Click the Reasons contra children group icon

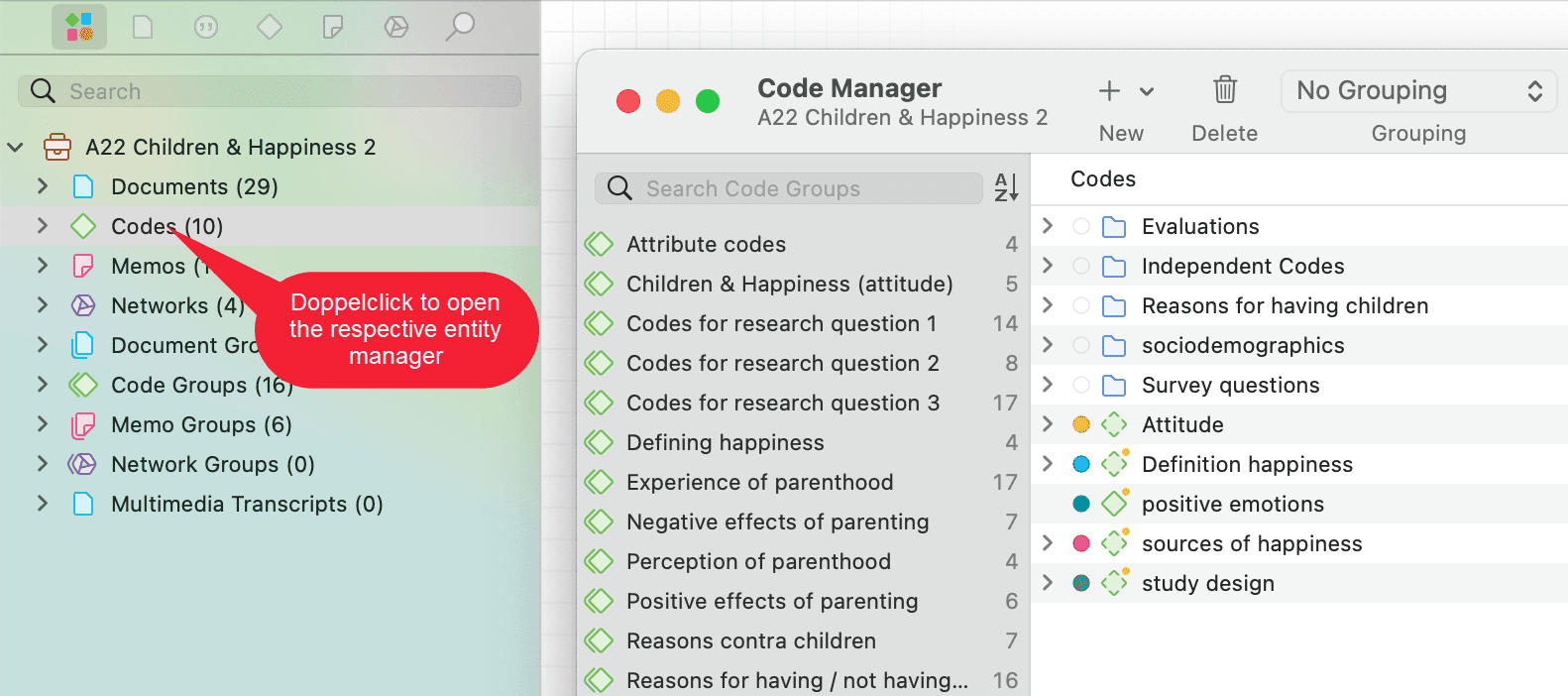[x=599, y=640]
